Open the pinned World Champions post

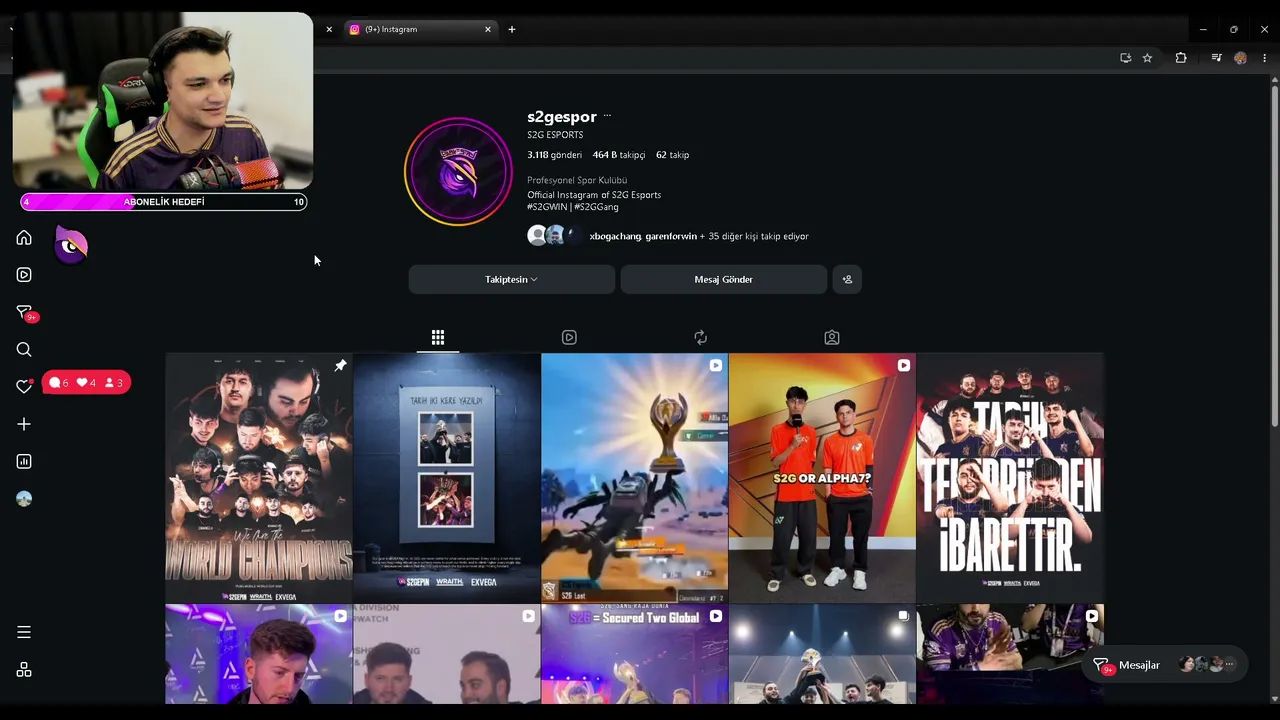click(259, 478)
